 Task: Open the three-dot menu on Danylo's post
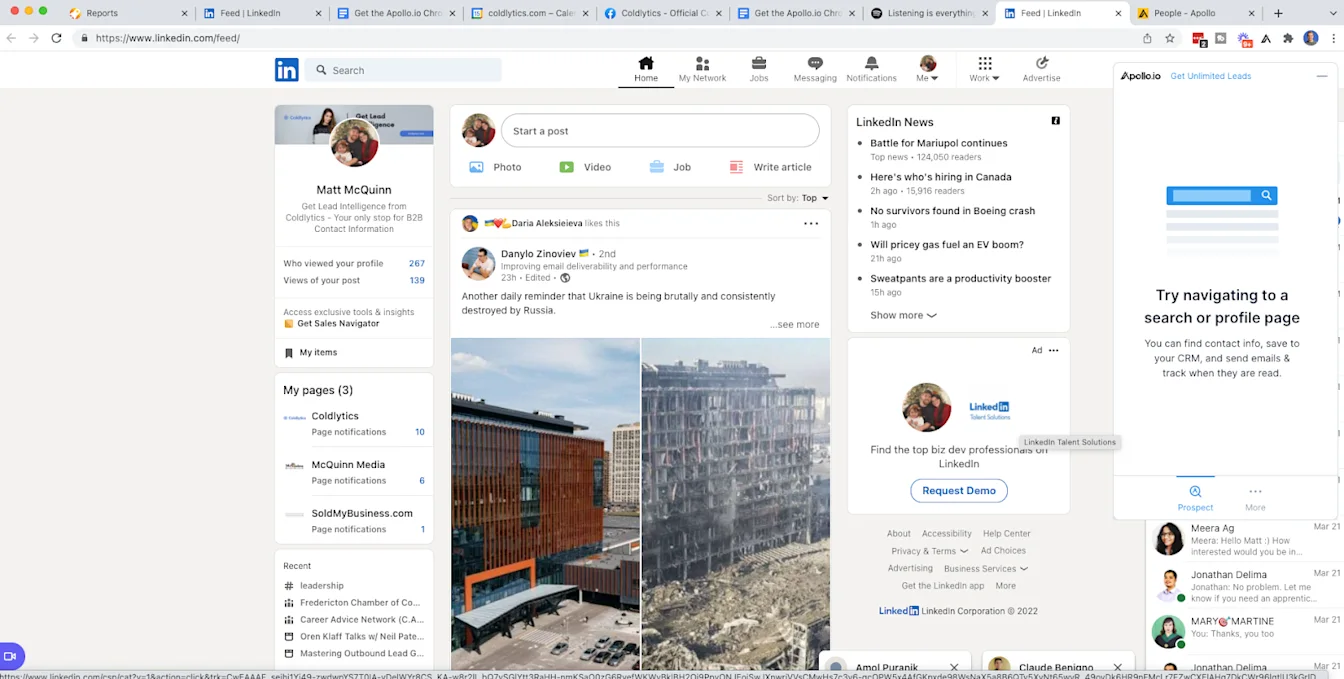point(811,224)
